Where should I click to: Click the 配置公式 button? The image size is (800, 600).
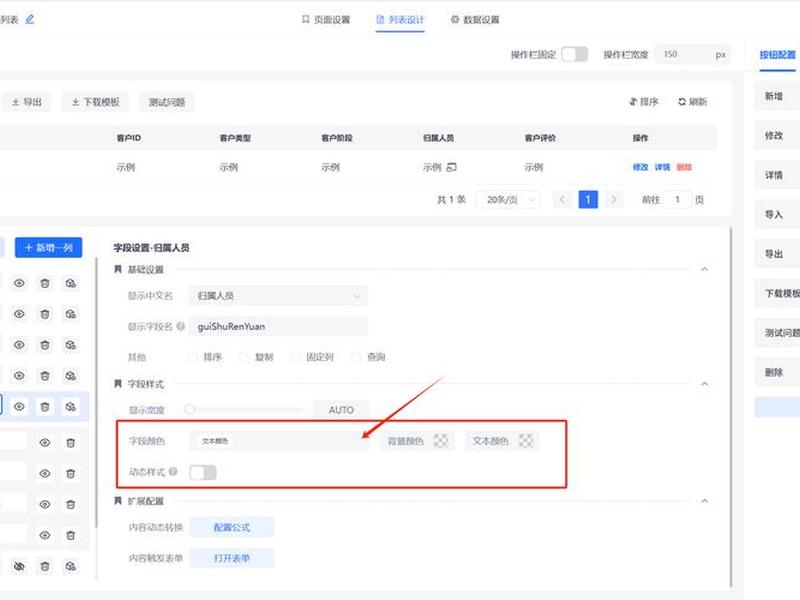[x=232, y=528]
